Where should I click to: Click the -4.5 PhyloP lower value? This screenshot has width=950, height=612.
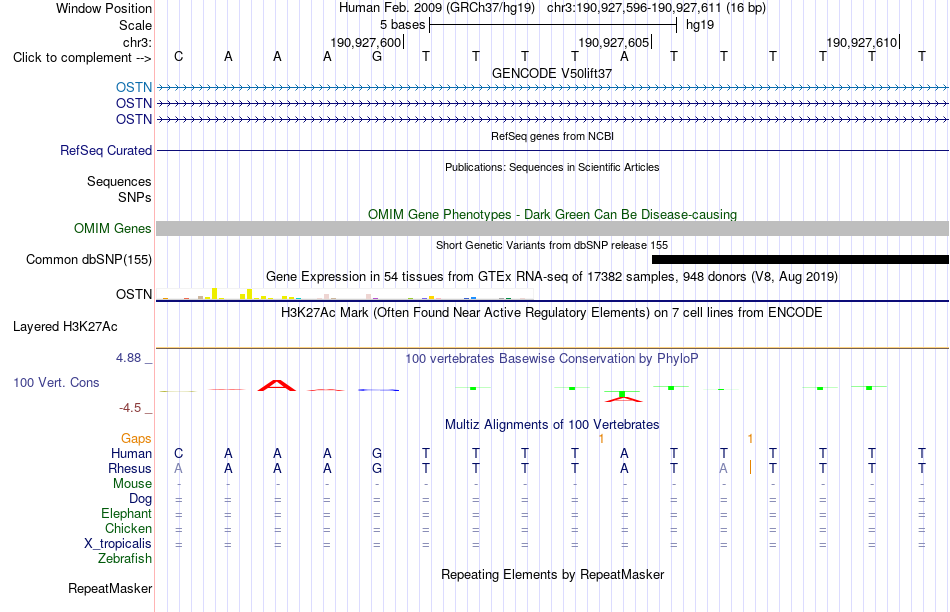[130, 408]
